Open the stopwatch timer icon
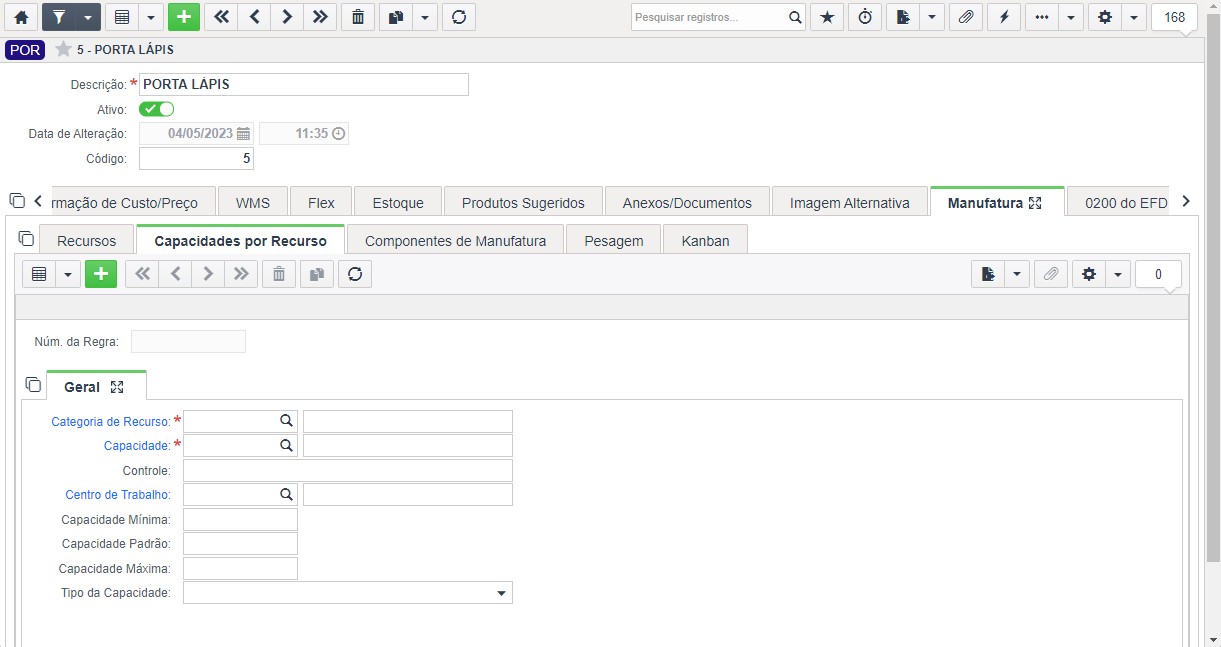This screenshot has width=1221, height=647. tap(865, 17)
